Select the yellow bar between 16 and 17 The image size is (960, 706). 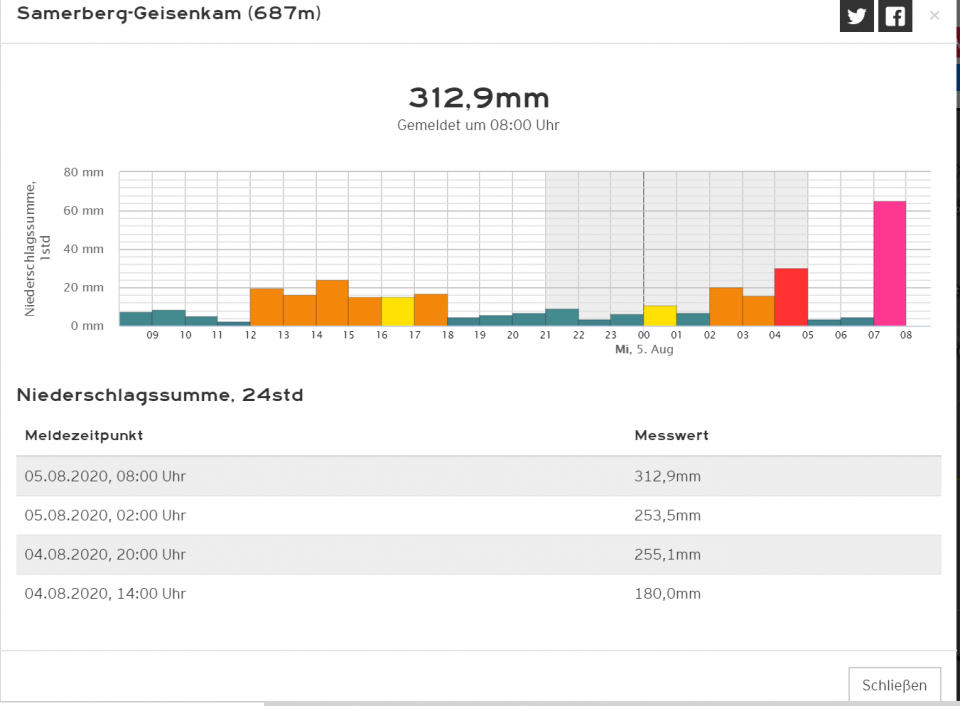(x=397, y=311)
